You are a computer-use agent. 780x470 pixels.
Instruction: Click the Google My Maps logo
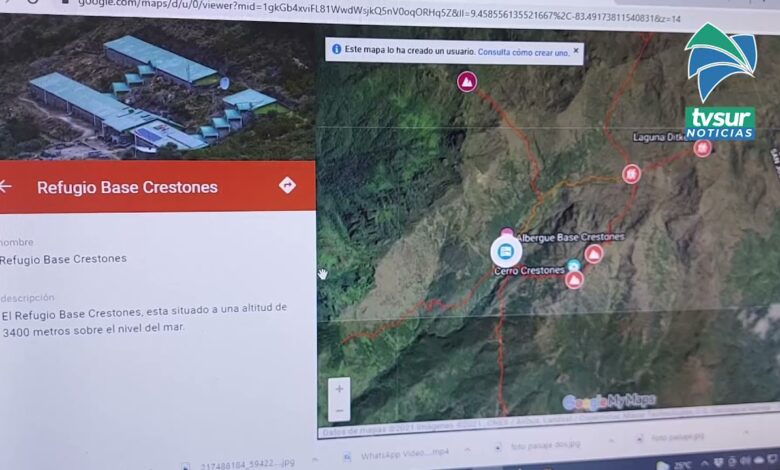click(x=609, y=401)
